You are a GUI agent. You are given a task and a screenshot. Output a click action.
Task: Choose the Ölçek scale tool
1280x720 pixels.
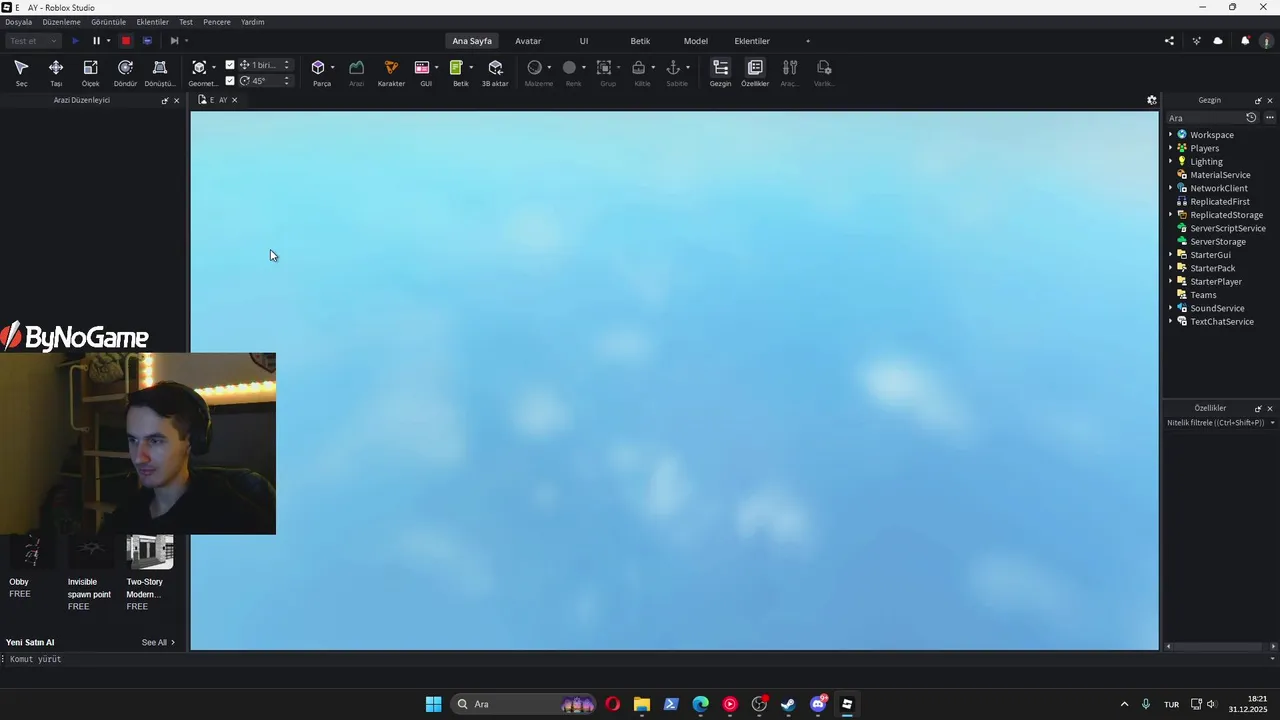click(x=90, y=72)
